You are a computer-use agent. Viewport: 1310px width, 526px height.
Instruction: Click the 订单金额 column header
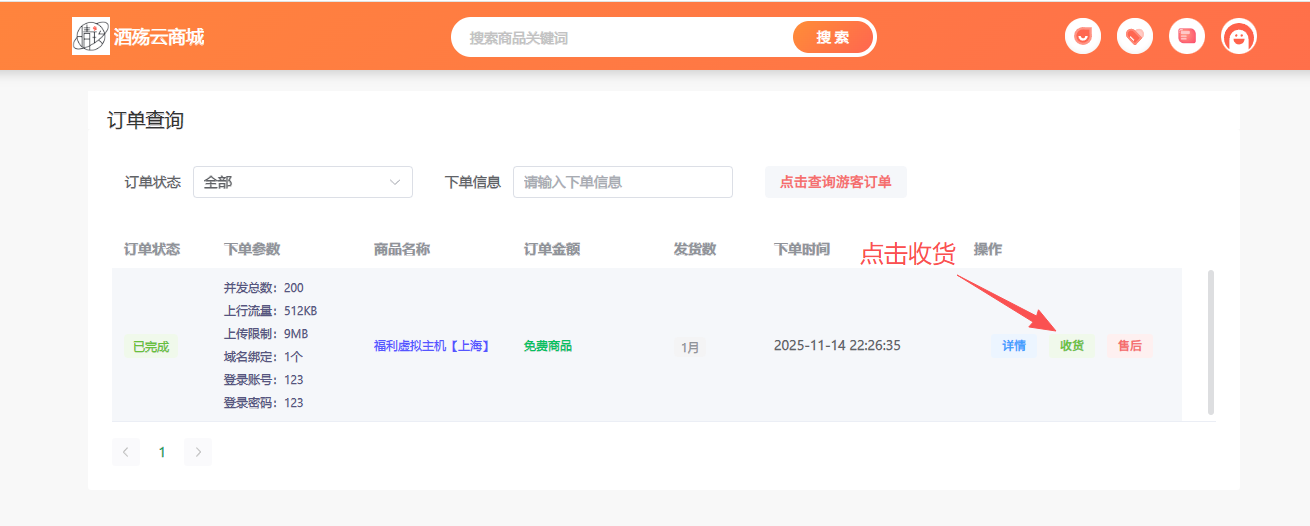coord(552,249)
